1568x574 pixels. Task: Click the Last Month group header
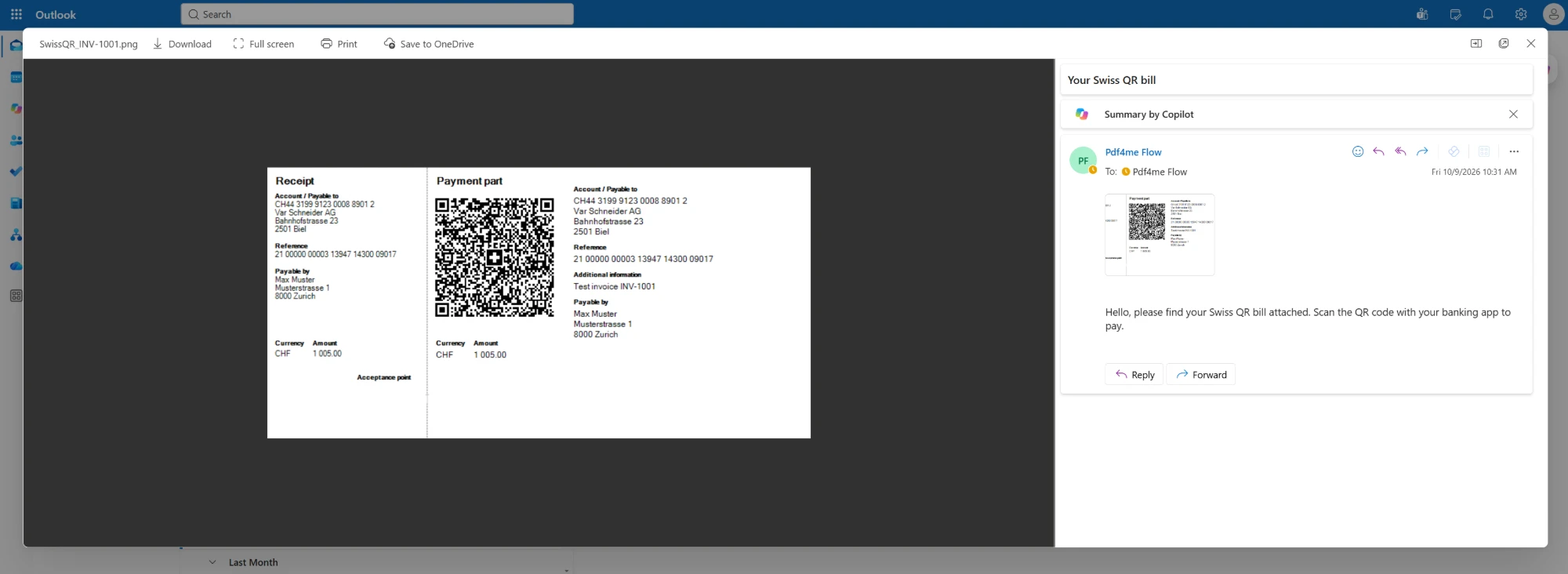coord(253,562)
